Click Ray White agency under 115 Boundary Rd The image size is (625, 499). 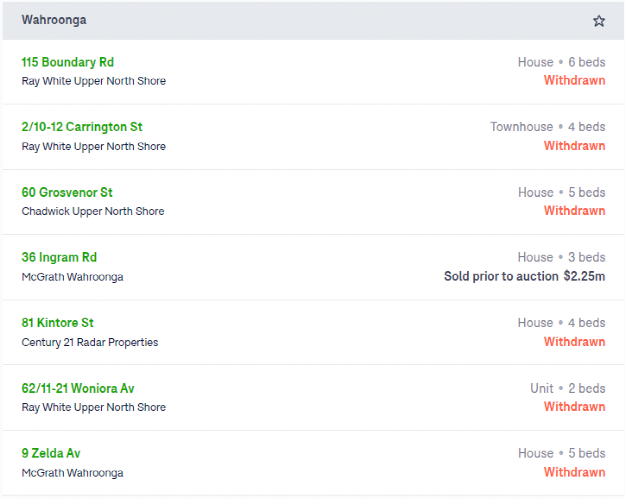pos(94,81)
